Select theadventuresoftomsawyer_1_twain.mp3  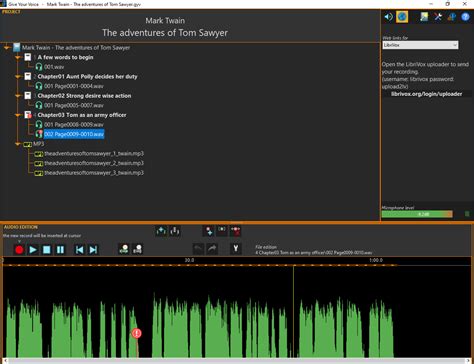coord(94,154)
